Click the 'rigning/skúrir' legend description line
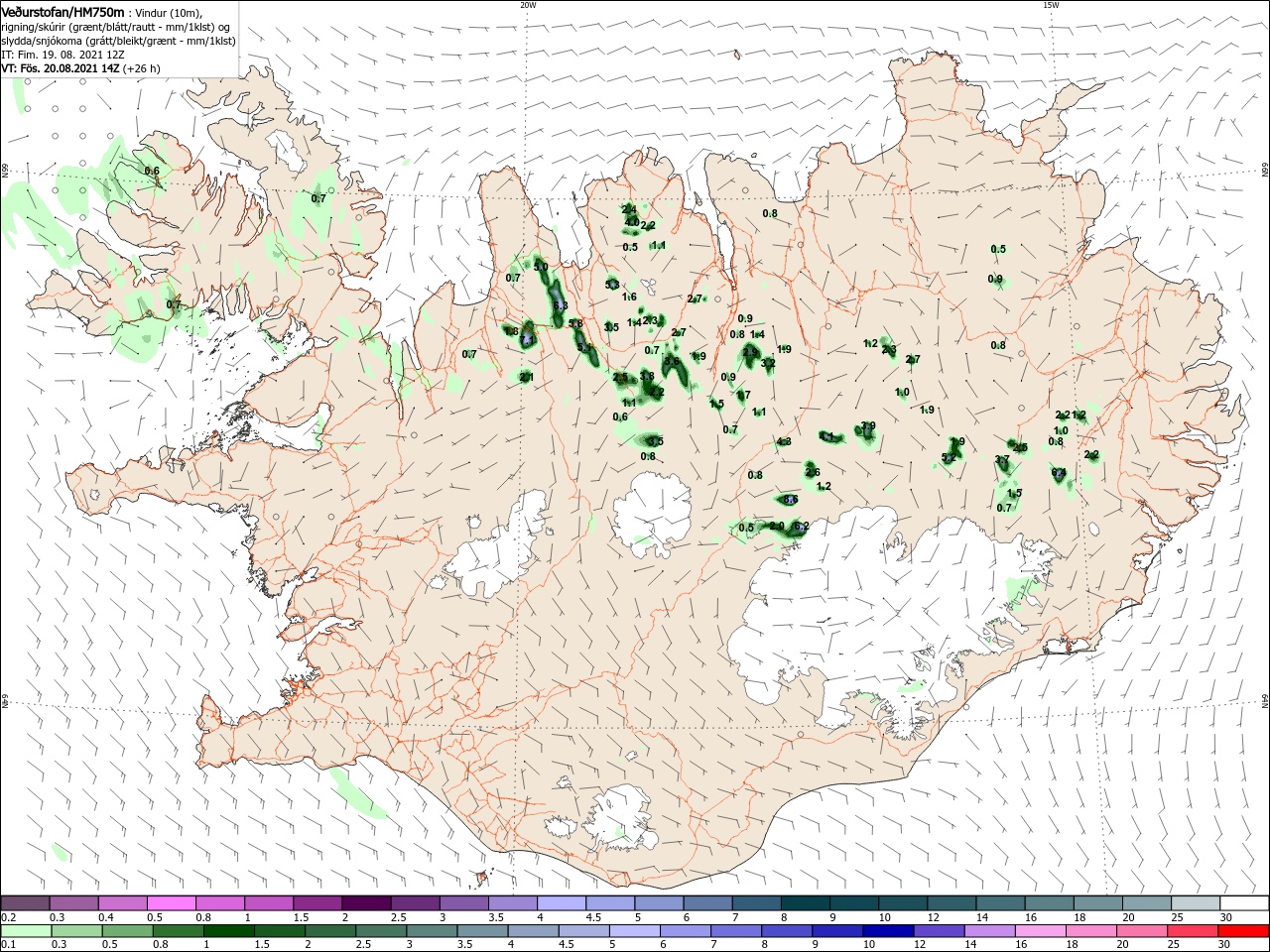Viewport: 1270px width, 952px height. coord(117,27)
